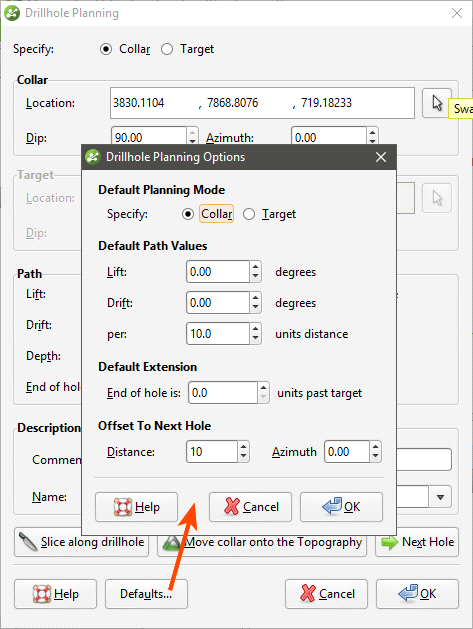Click the collar location picker cursor icon
Image resolution: width=473 pixels, height=629 pixels.
tap(436, 103)
